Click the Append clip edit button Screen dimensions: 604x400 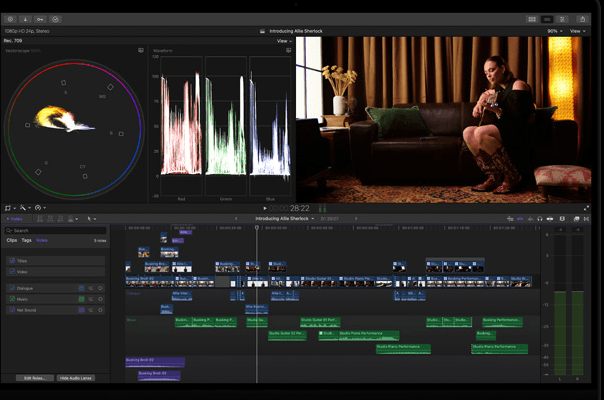[x=60, y=219]
